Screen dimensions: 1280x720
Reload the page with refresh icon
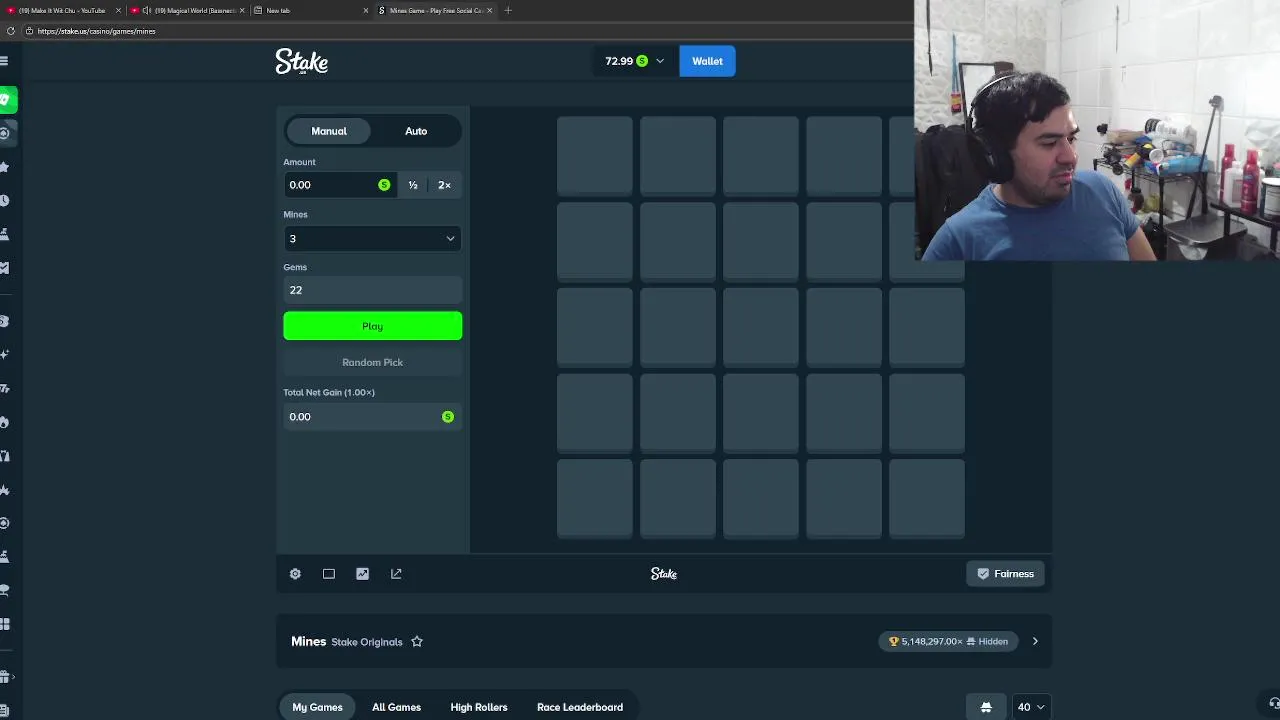[10, 31]
